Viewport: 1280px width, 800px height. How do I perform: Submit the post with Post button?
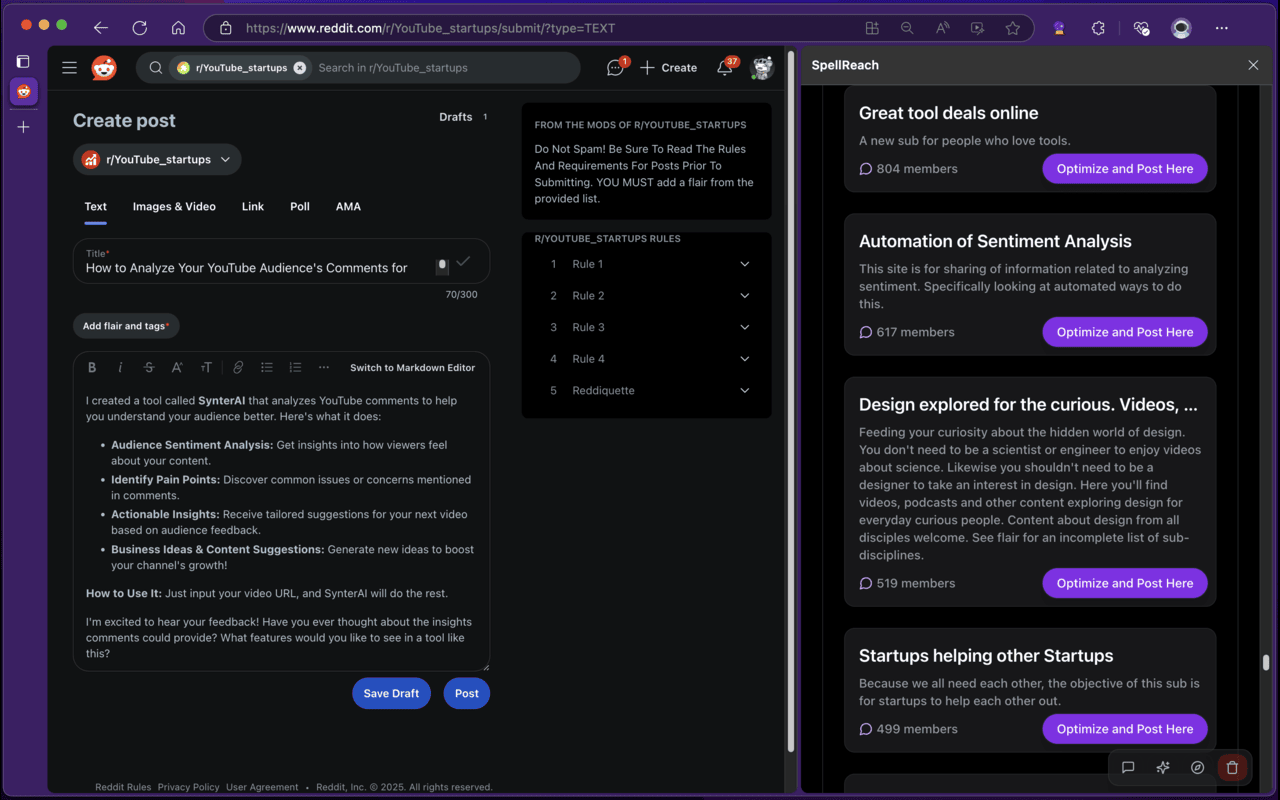[467, 693]
